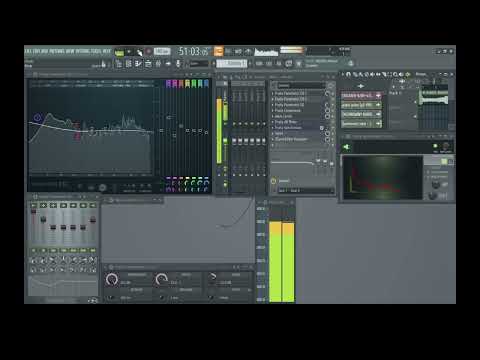Open the Fruity Compressor slot's arrow menu
The image size is (480, 360).
273,110
